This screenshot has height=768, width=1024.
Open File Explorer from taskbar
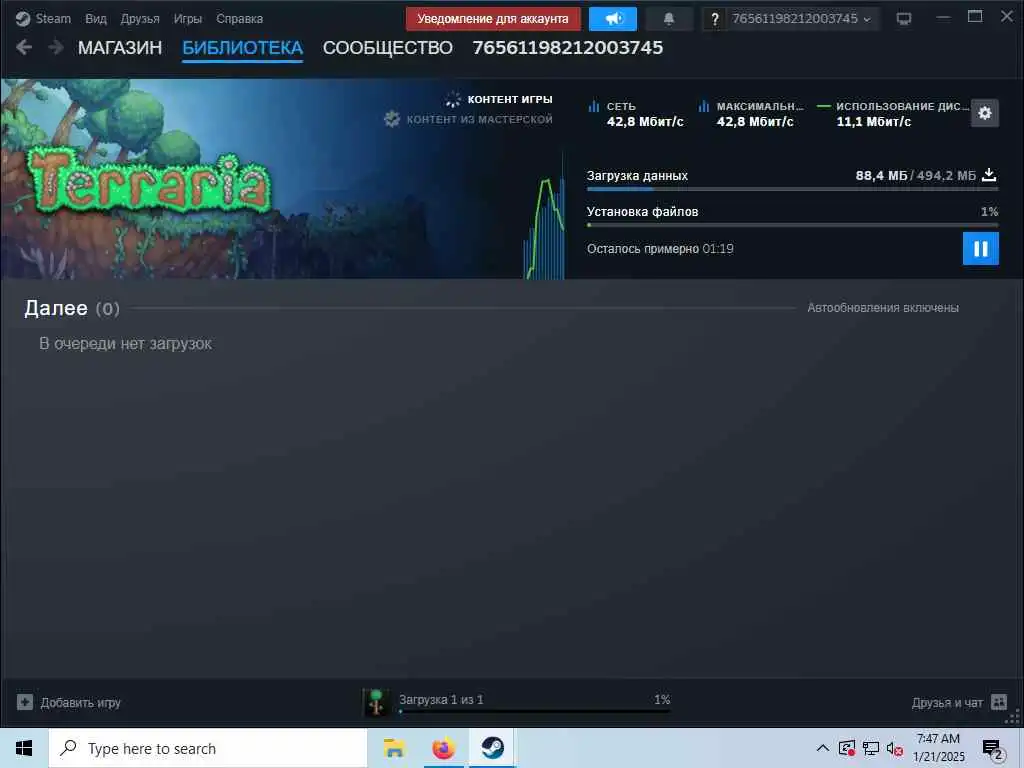(x=394, y=748)
